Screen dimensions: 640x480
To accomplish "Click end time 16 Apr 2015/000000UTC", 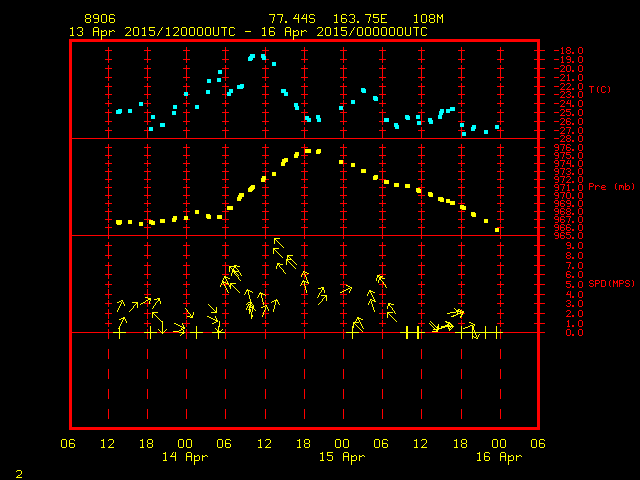I will [x=344, y=32].
